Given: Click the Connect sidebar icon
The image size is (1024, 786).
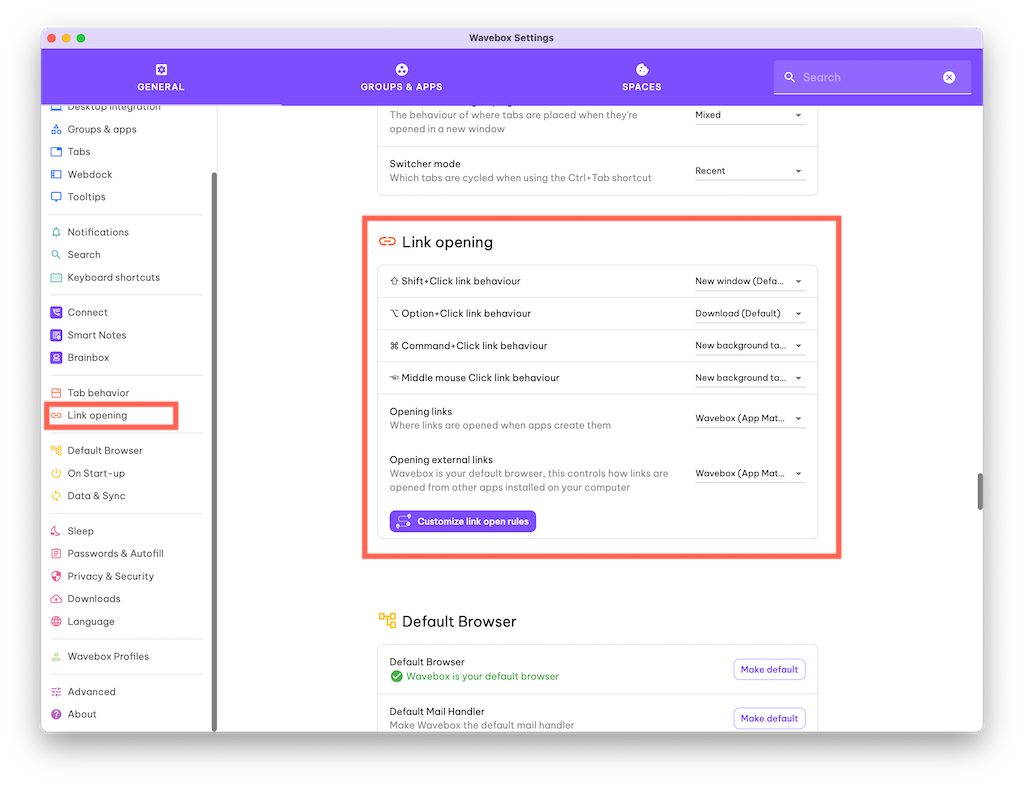Looking at the screenshot, I should click(56, 313).
